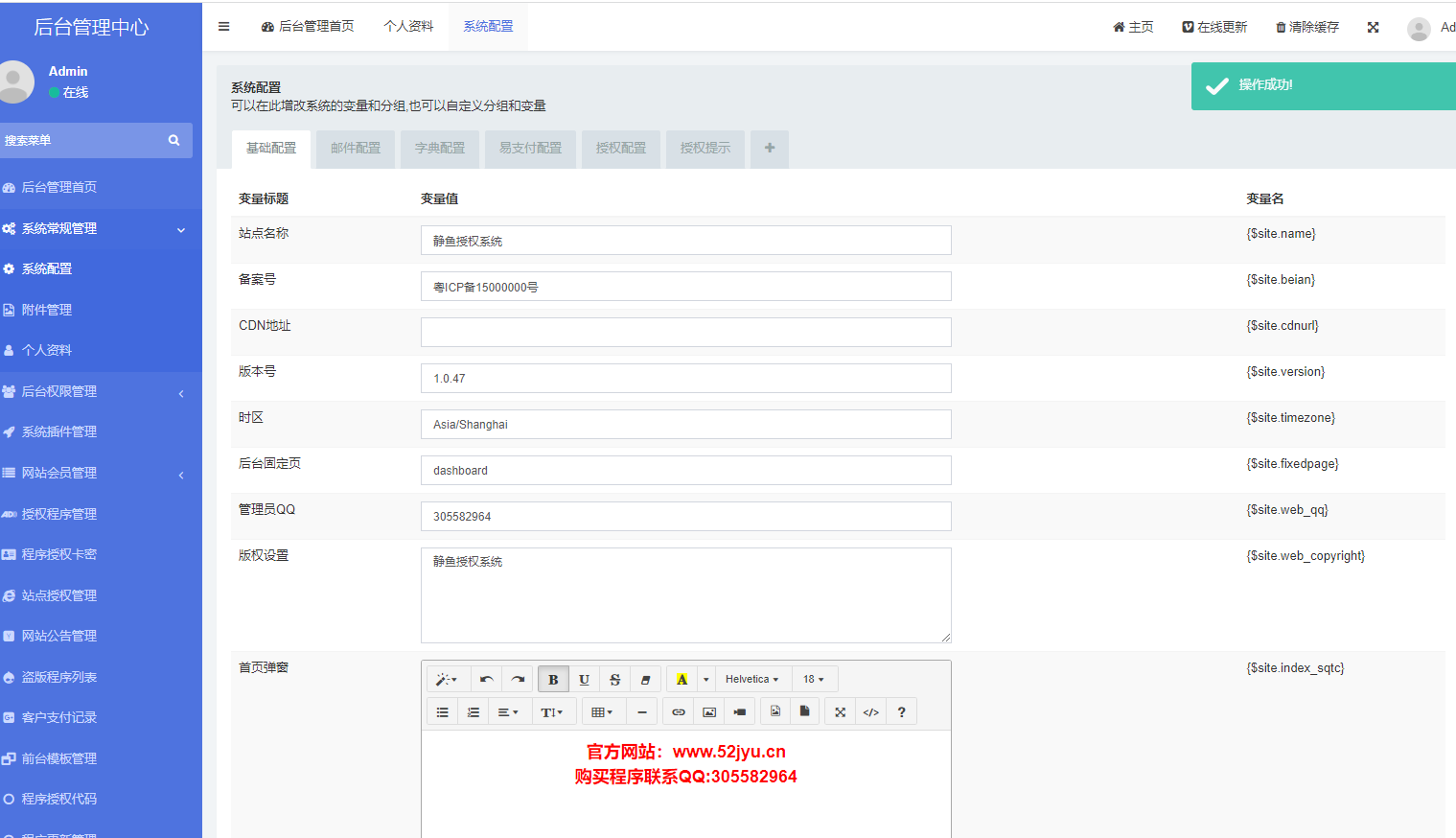
Task: Insert horizontal rule in the editor
Action: [642, 712]
